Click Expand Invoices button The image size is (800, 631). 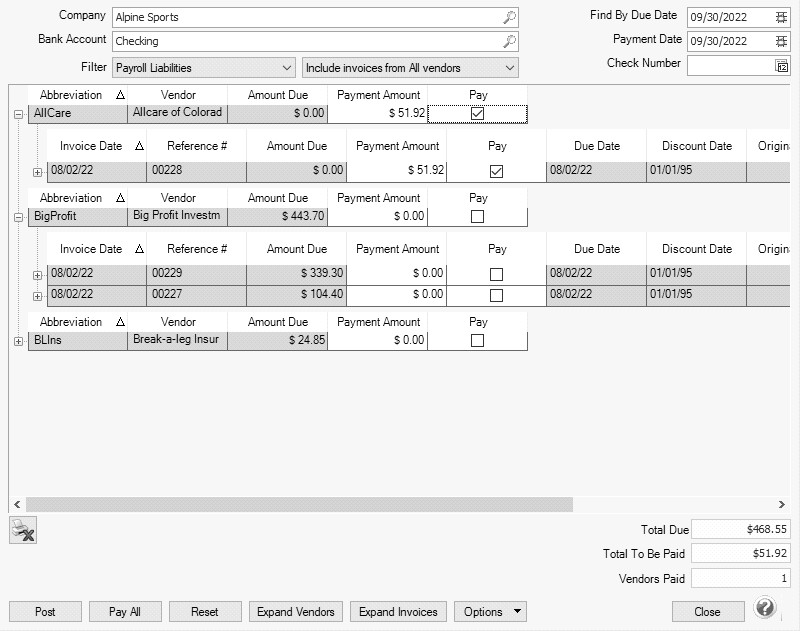coord(398,612)
